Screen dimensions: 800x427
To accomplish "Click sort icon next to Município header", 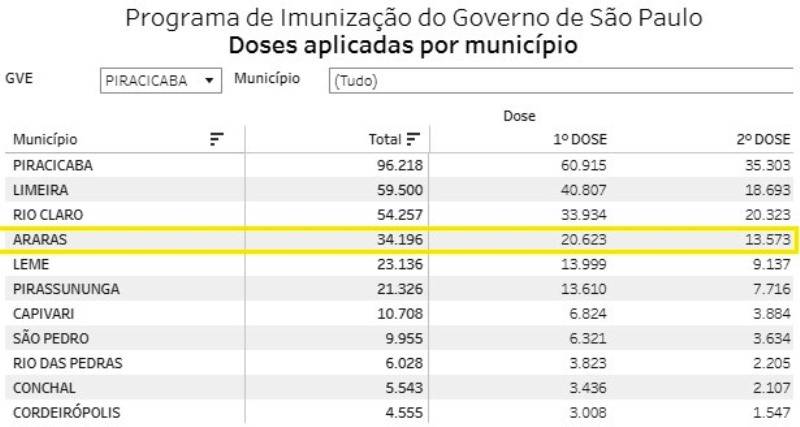I will 216,140.
